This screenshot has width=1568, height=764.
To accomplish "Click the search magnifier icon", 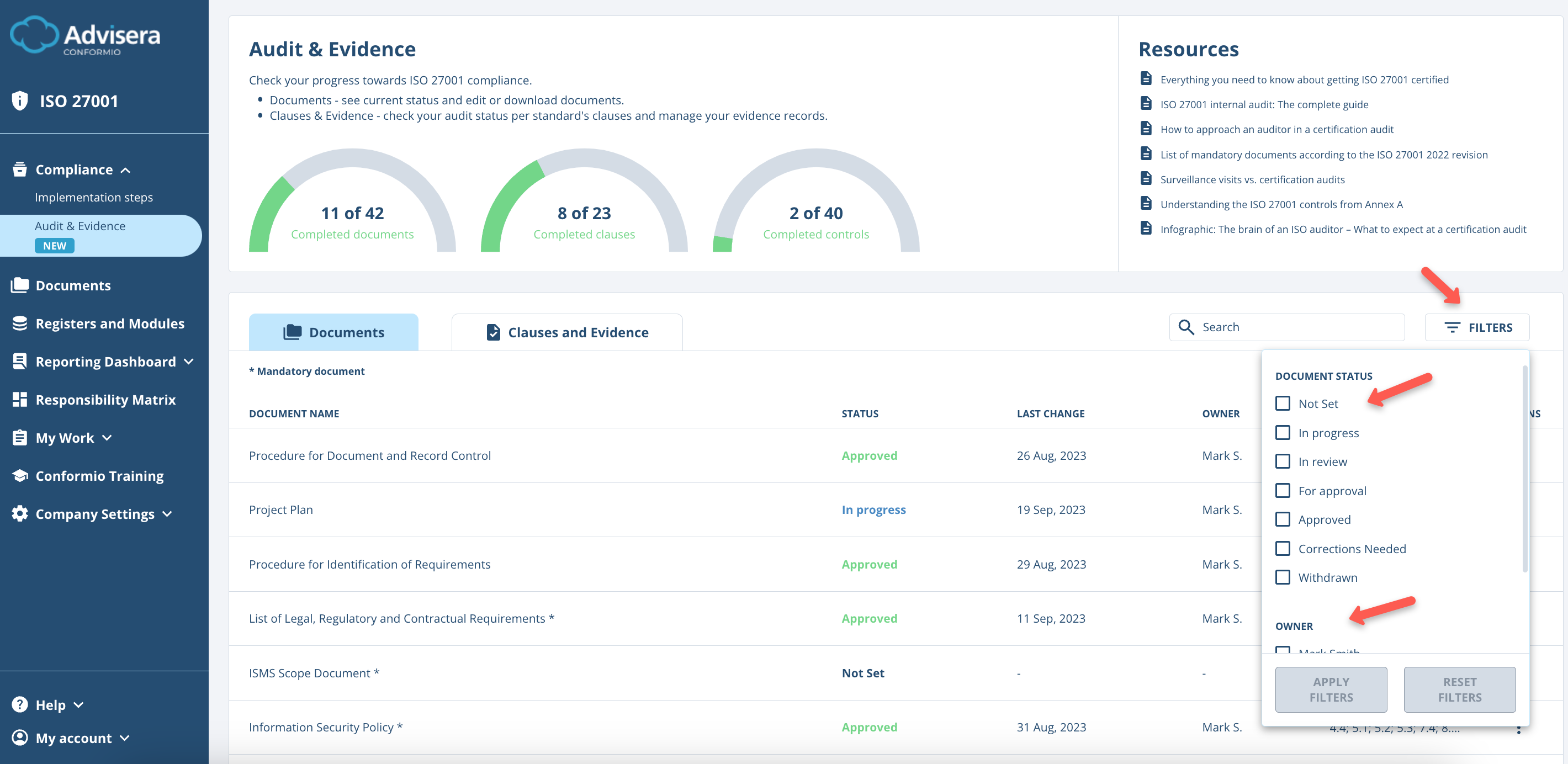I will pos(1186,327).
